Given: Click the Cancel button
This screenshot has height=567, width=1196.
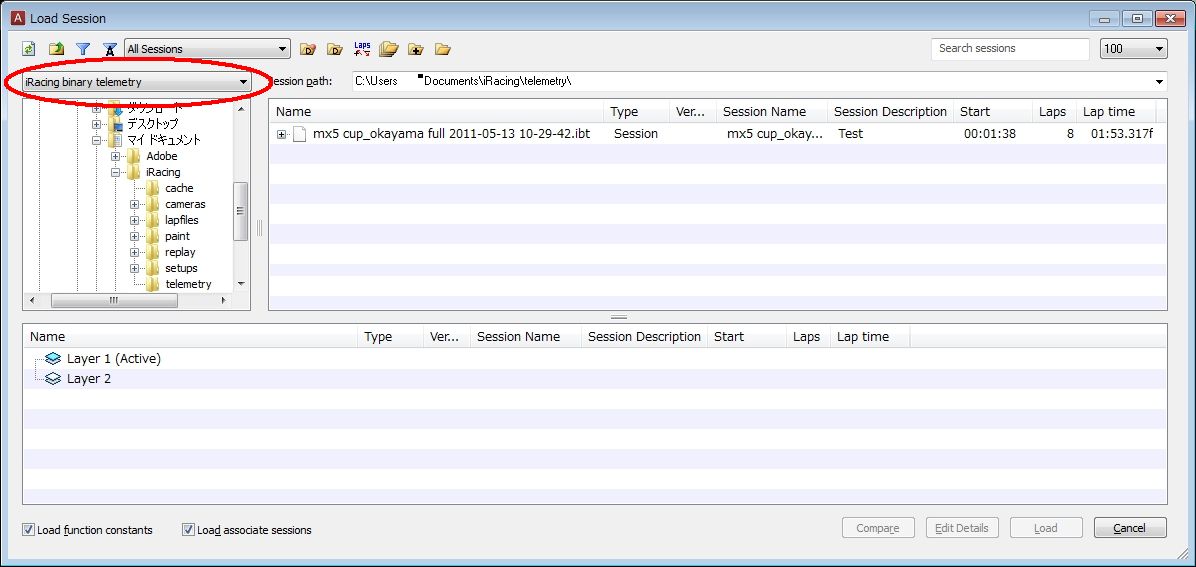Looking at the screenshot, I should pos(1130,528).
